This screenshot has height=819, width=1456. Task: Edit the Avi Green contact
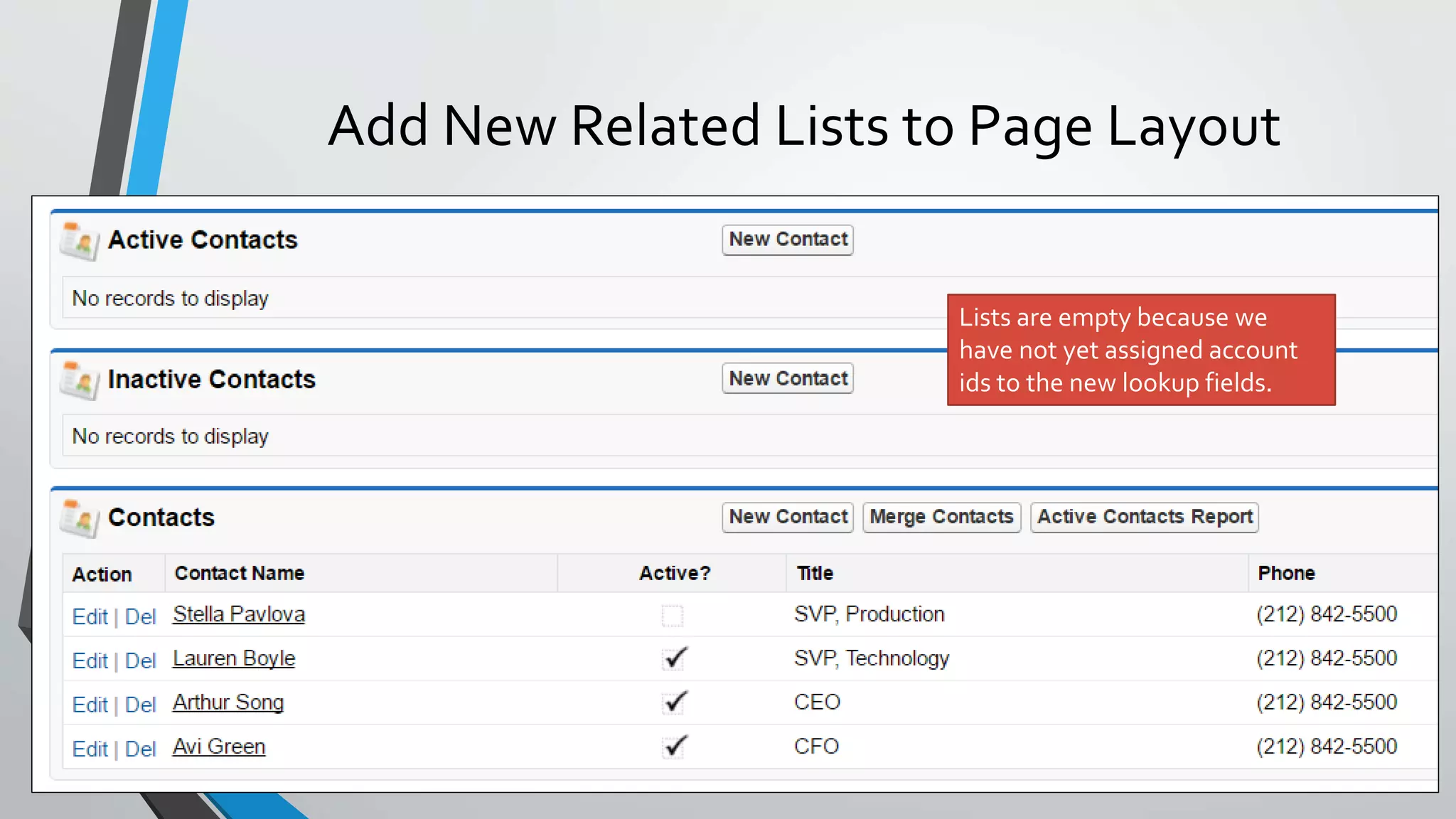click(90, 749)
